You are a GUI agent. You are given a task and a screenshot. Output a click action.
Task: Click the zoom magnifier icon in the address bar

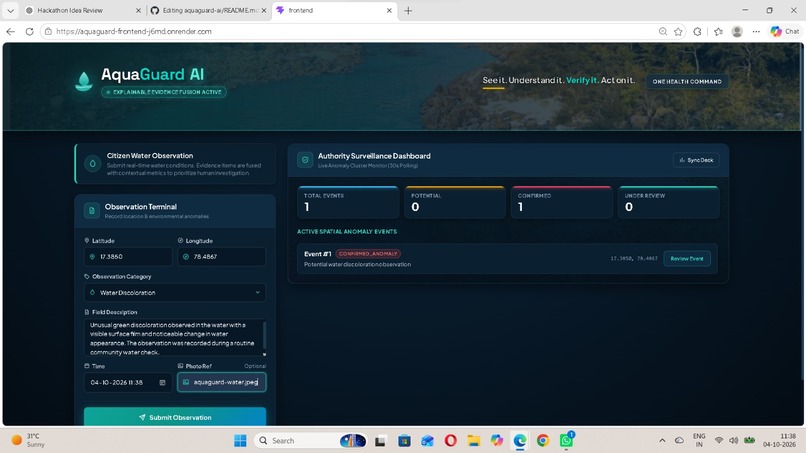point(663,31)
